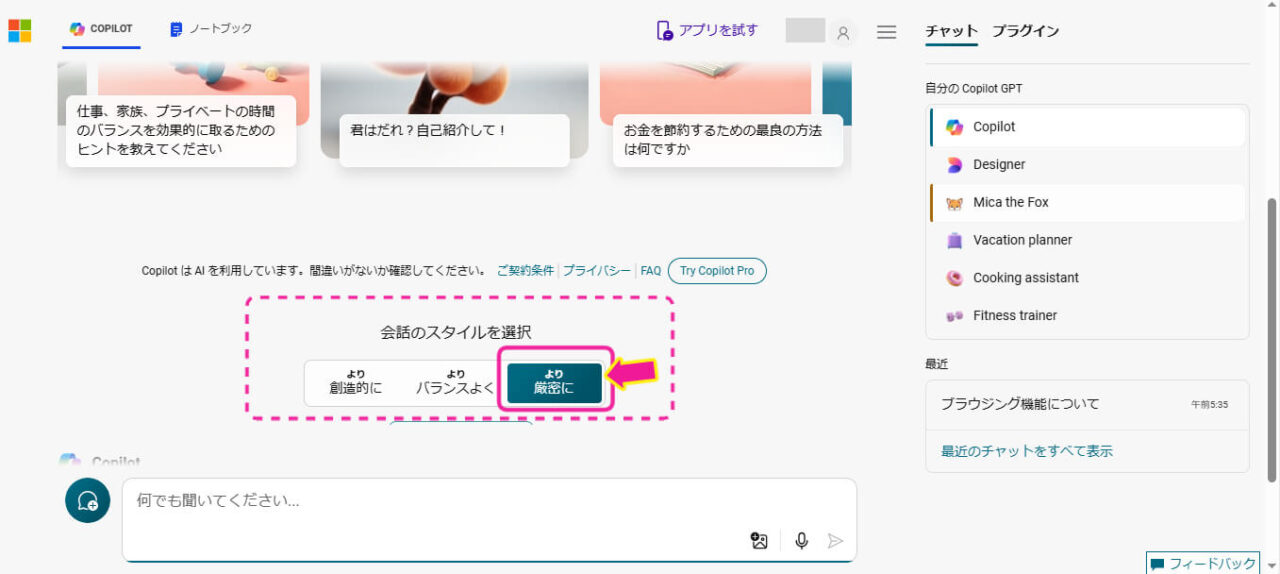This screenshot has height=574, width=1280.
Task: Click the Designer icon
Action: tap(954, 164)
